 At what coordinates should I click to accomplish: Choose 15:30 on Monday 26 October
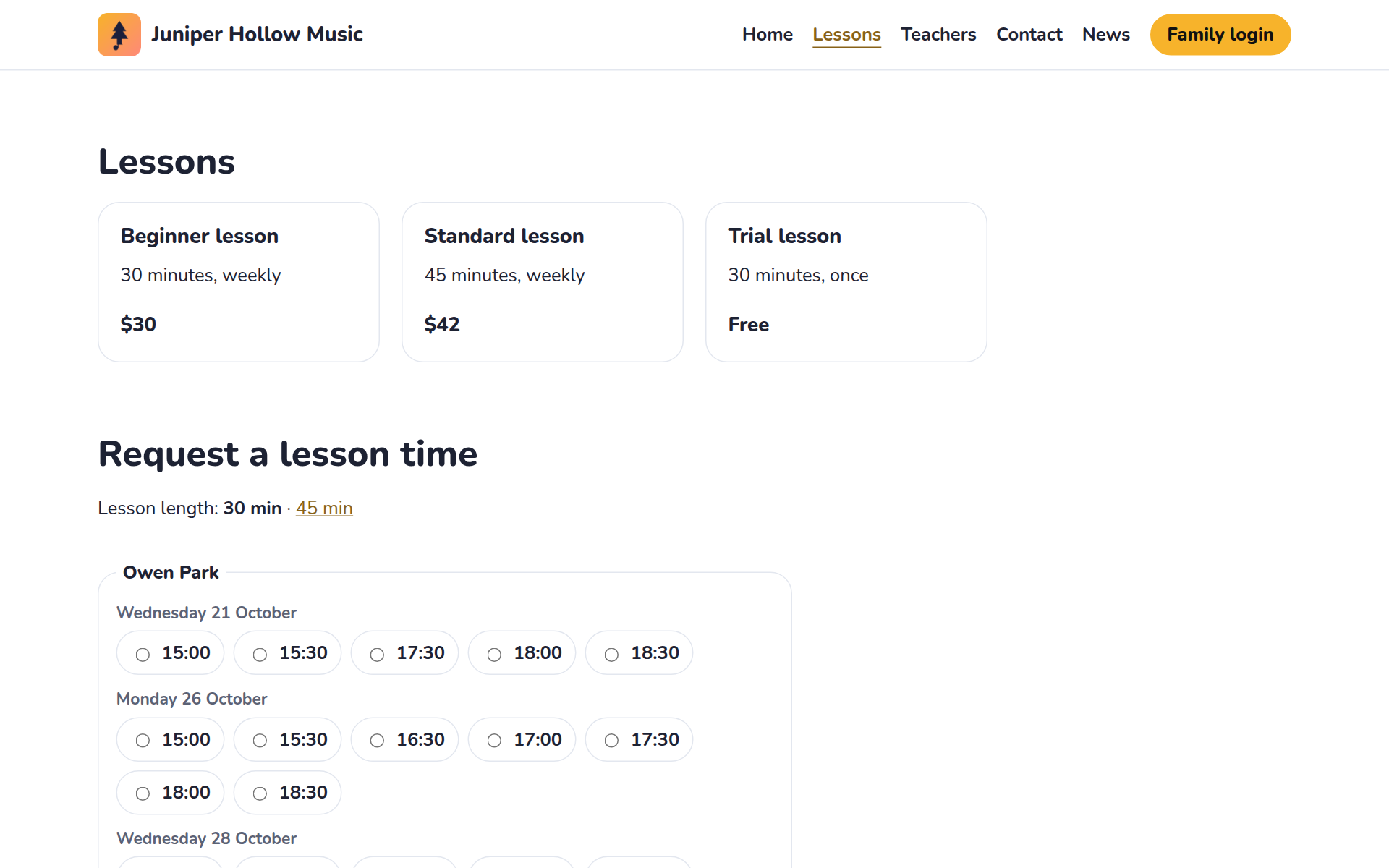click(x=288, y=739)
